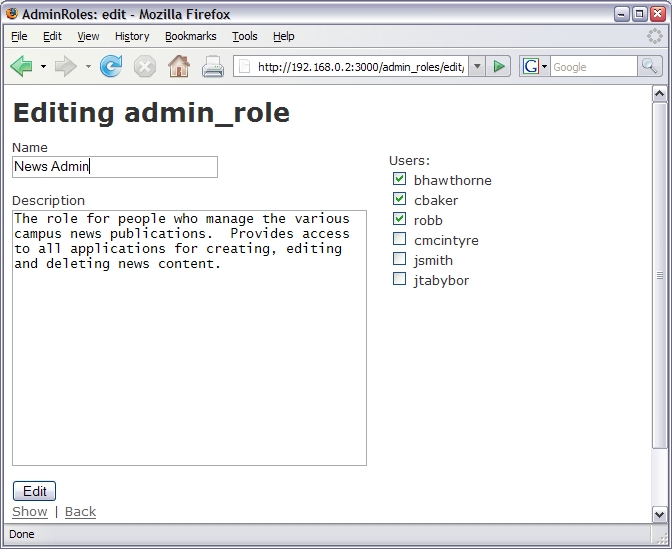Go to the Home page icon

(179, 67)
